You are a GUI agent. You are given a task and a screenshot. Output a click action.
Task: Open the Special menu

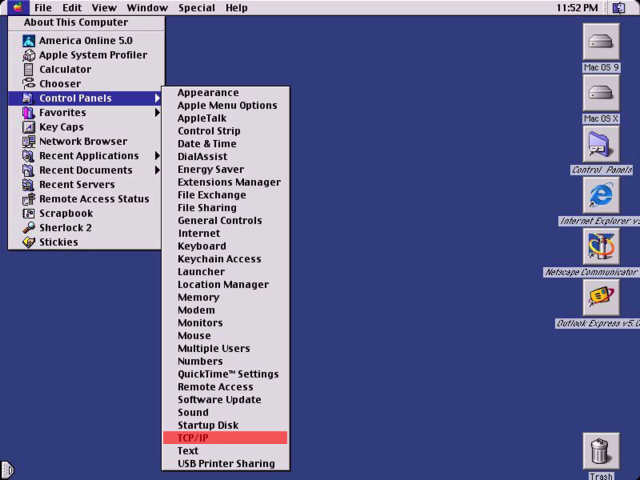point(196,8)
